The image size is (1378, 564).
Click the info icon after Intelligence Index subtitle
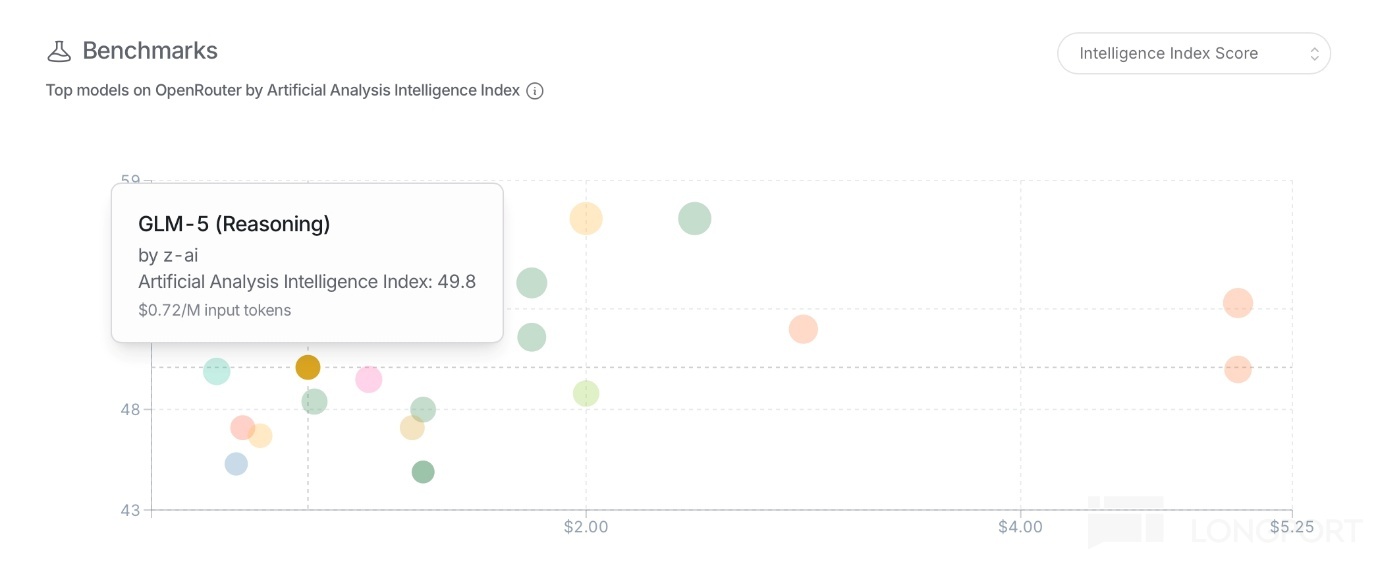pyautogui.click(x=535, y=91)
